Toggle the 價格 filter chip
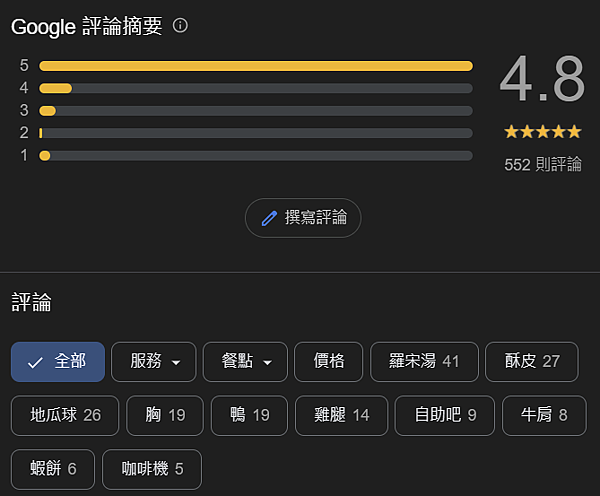 328,362
